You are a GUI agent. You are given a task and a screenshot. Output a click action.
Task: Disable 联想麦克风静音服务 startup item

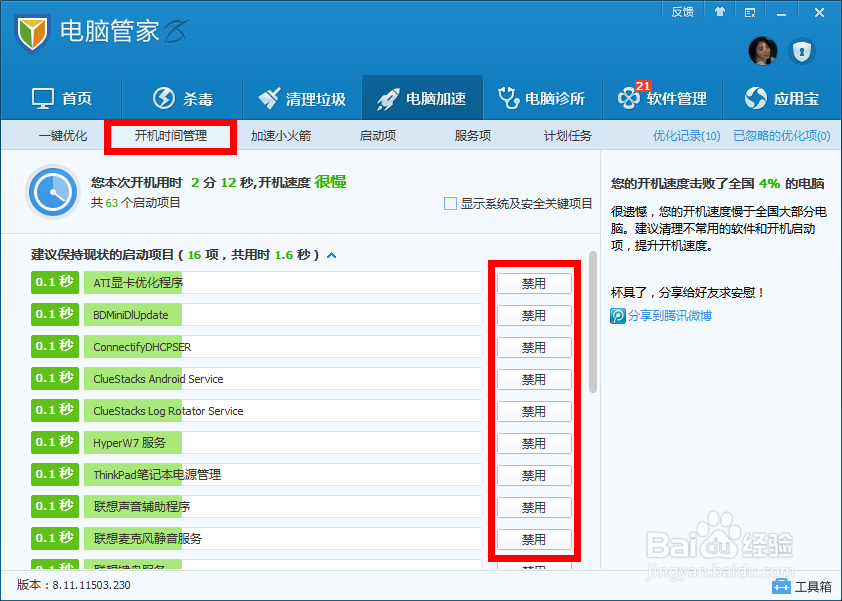click(534, 539)
